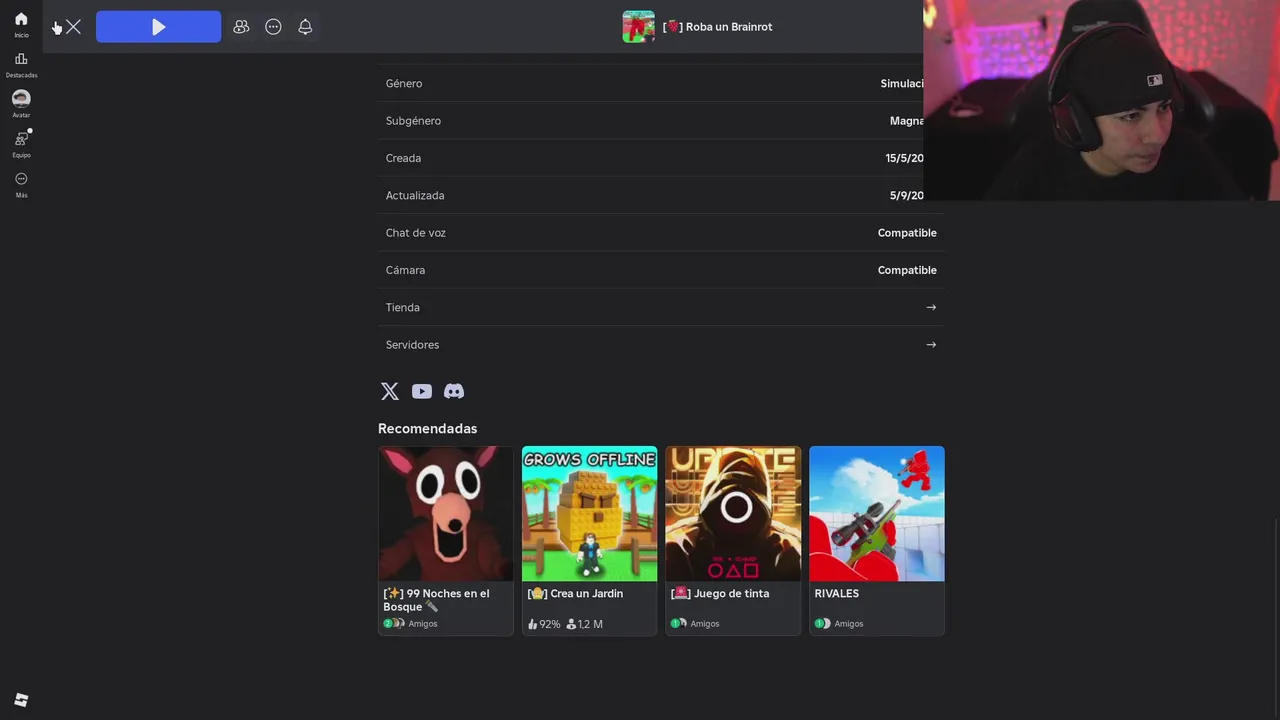
Task: Click the 1,2 M player count
Action: pos(584,624)
